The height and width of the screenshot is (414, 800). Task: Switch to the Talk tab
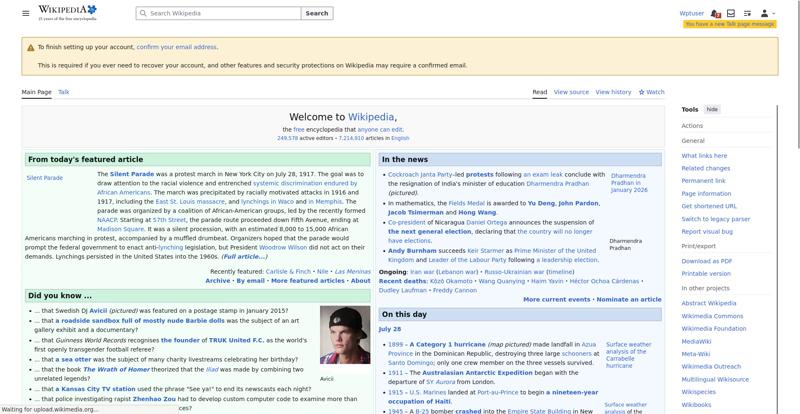click(x=64, y=92)
